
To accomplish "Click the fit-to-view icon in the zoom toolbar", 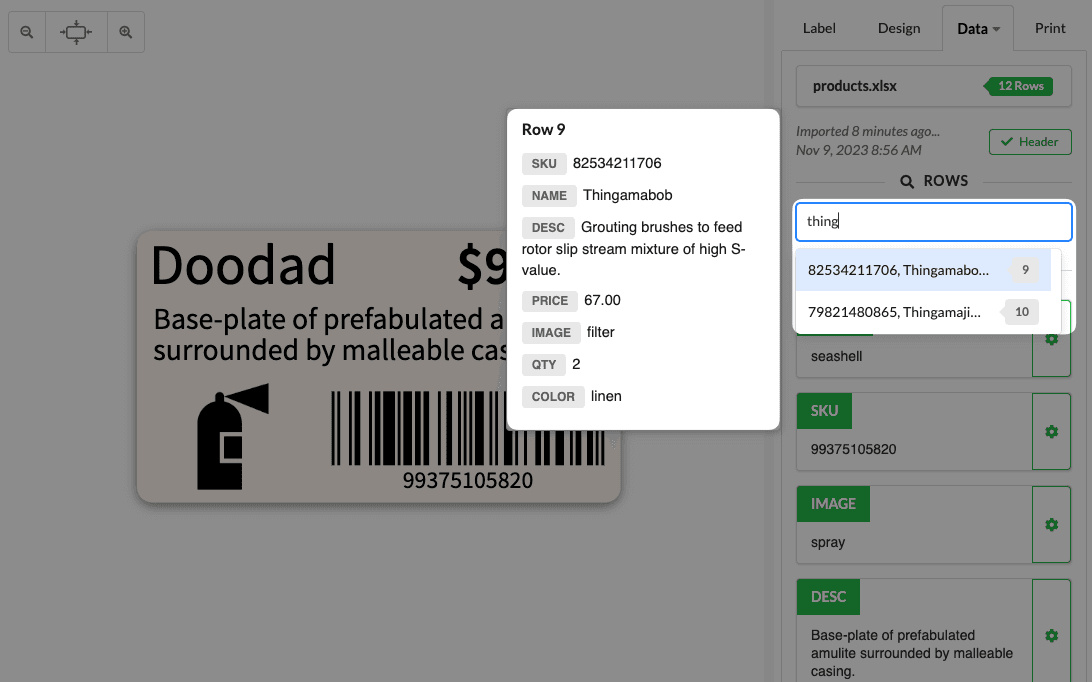I will (x=76, y=32).
